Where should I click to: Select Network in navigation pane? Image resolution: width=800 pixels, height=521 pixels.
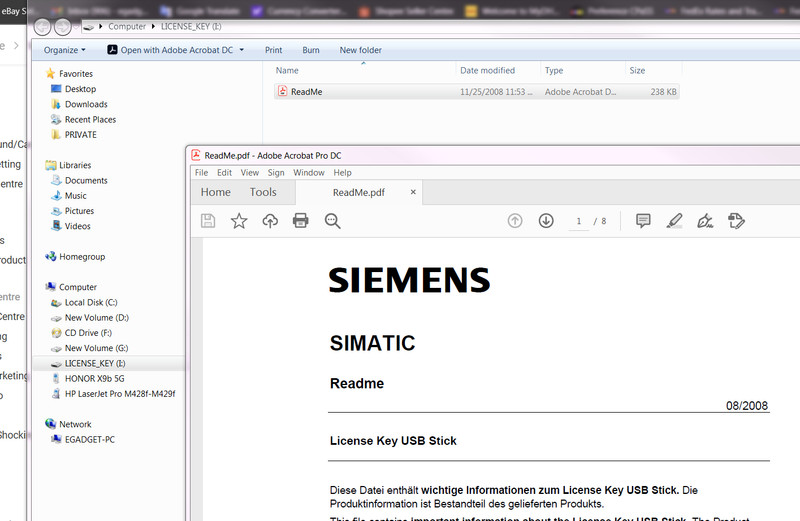75,424
